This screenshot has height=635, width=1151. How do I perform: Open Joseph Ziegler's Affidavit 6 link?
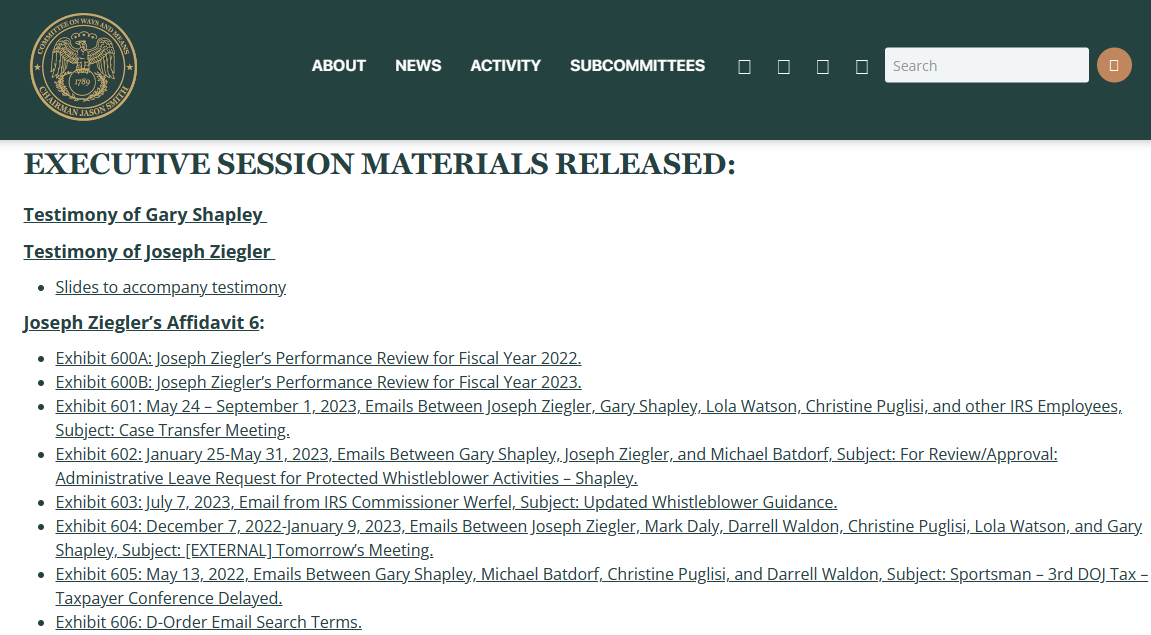(142, 322)
